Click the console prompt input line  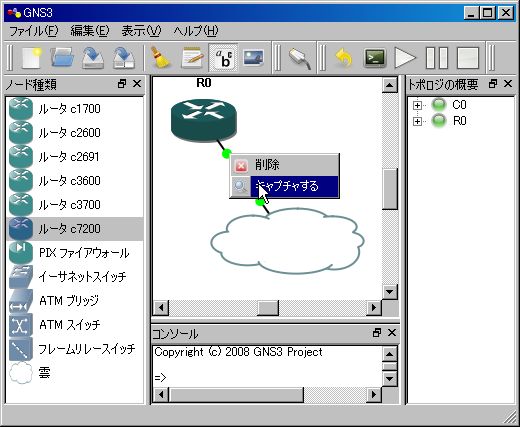[x=267, y=378]
